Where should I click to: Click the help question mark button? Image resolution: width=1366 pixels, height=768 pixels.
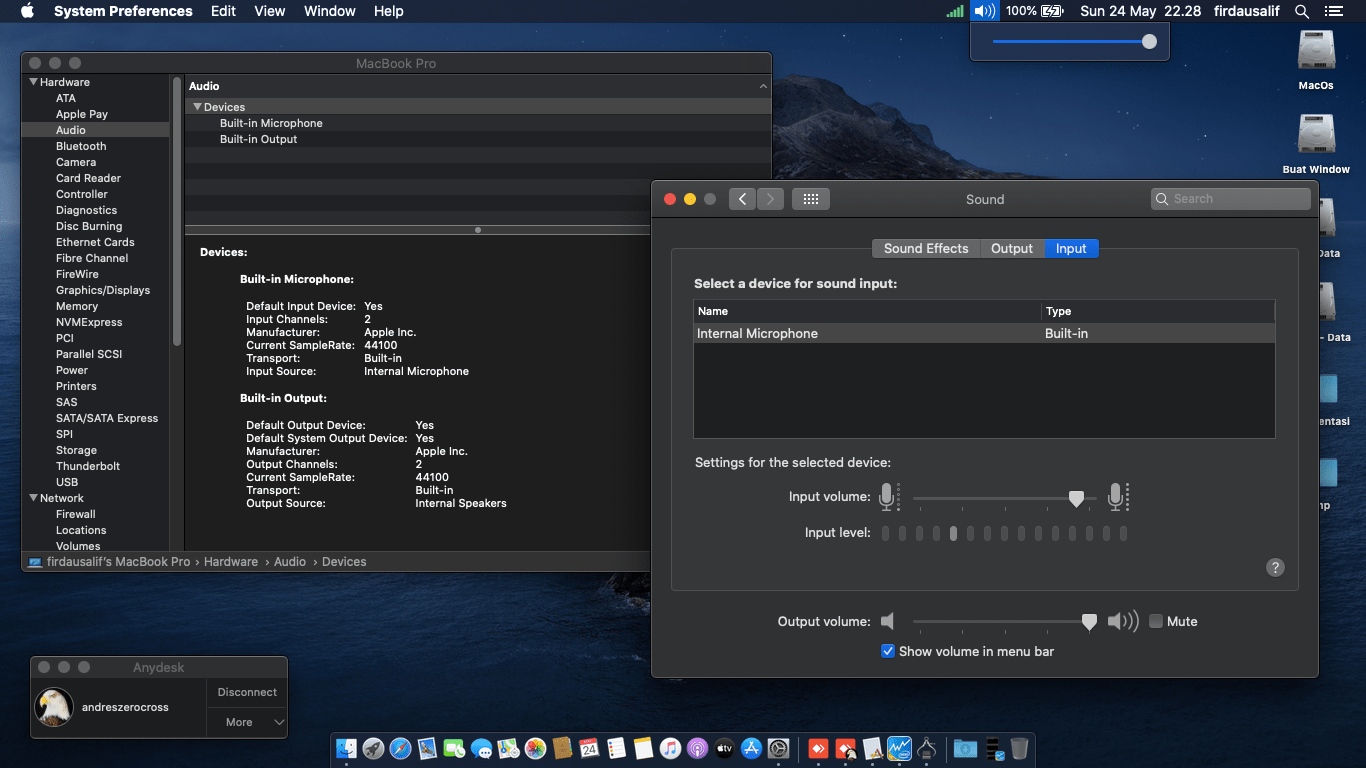1275,567
